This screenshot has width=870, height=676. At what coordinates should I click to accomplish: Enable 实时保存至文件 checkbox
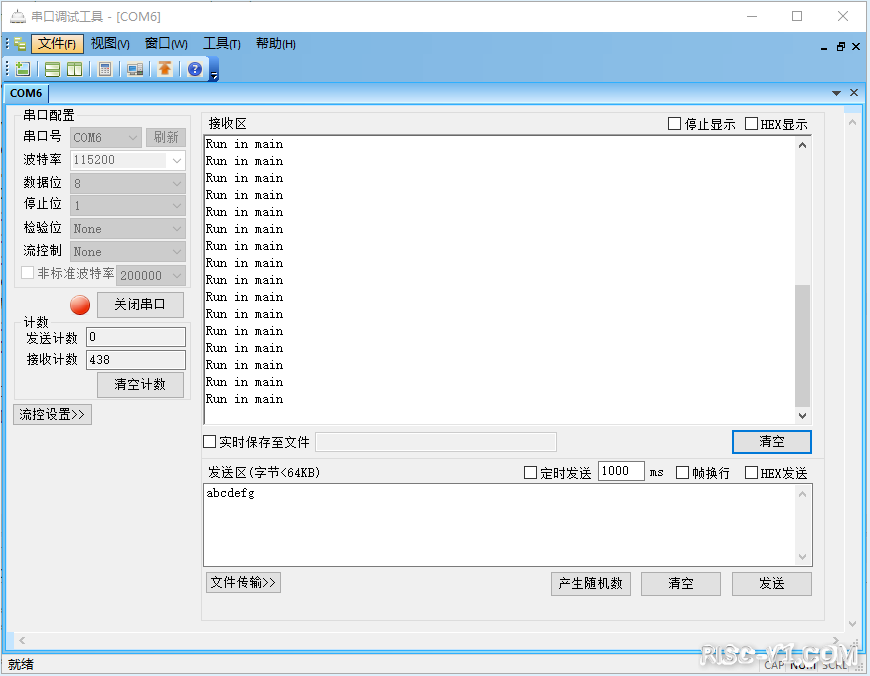point(209,442)
